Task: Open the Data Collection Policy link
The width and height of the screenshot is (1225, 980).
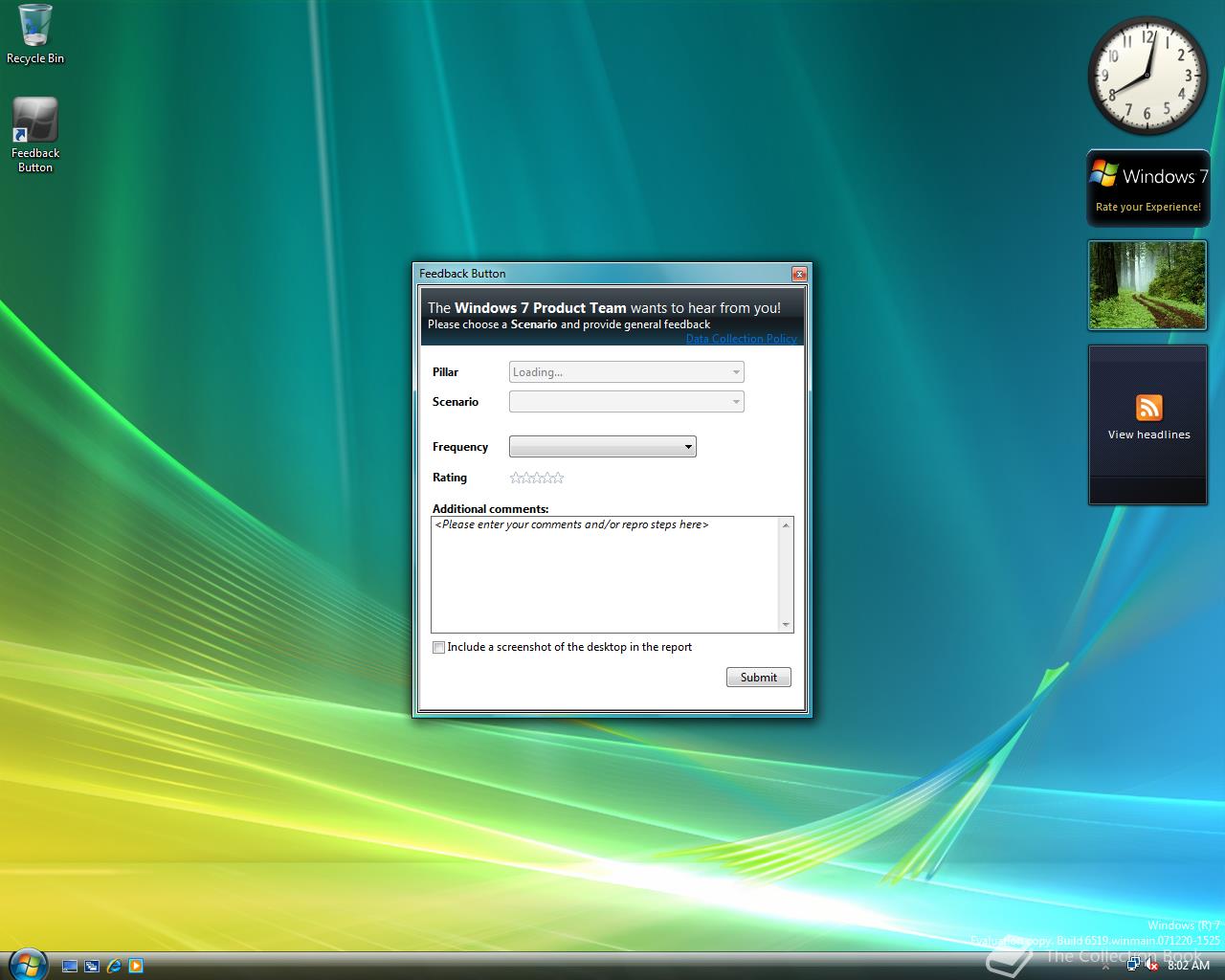Action: click(x=741, y=339)
